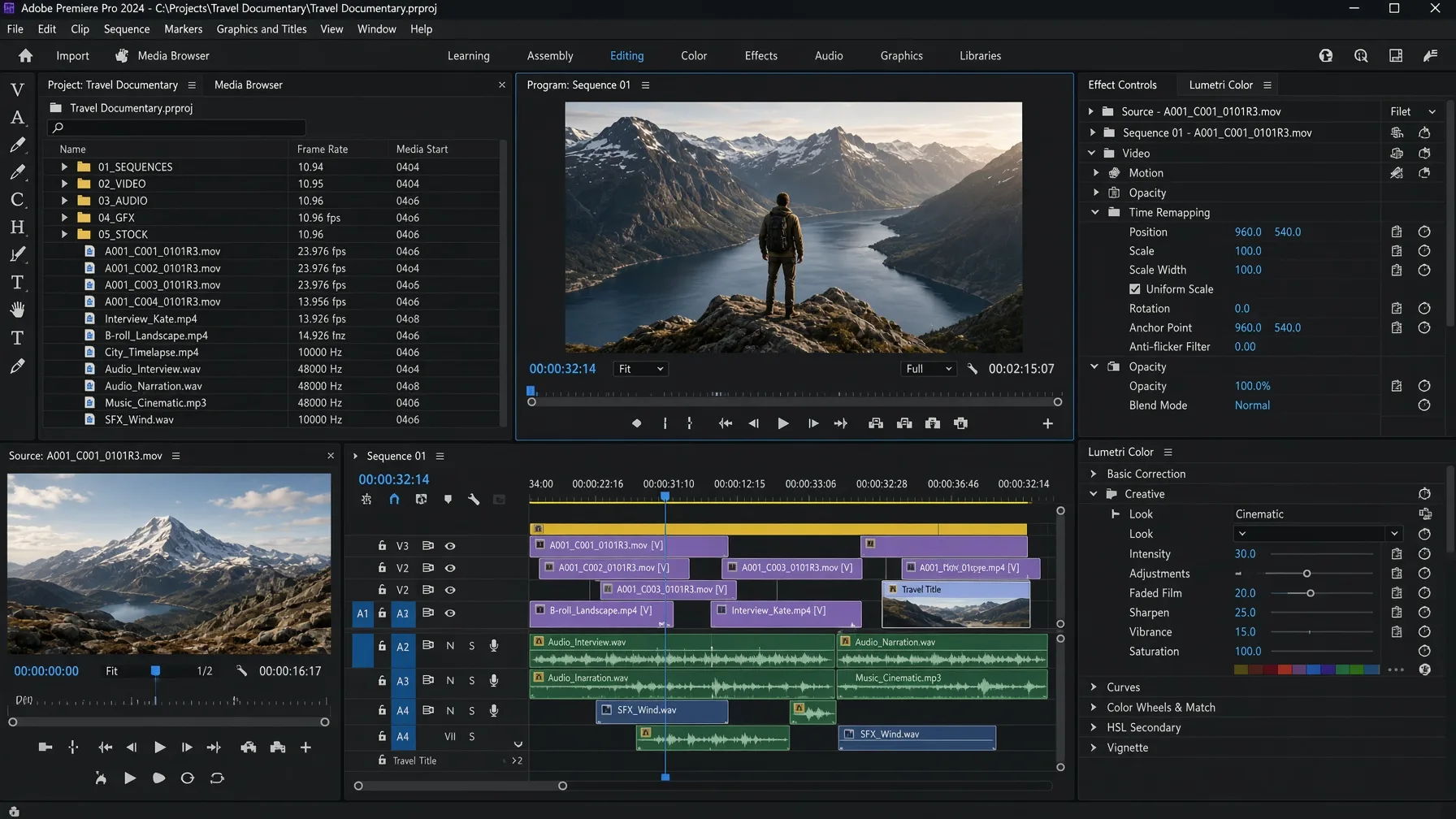Select the Selection tool (V) in toolbar
The height and width of the screenshot is (819, 1456).
pyautogui.click(x=17, y=89)
